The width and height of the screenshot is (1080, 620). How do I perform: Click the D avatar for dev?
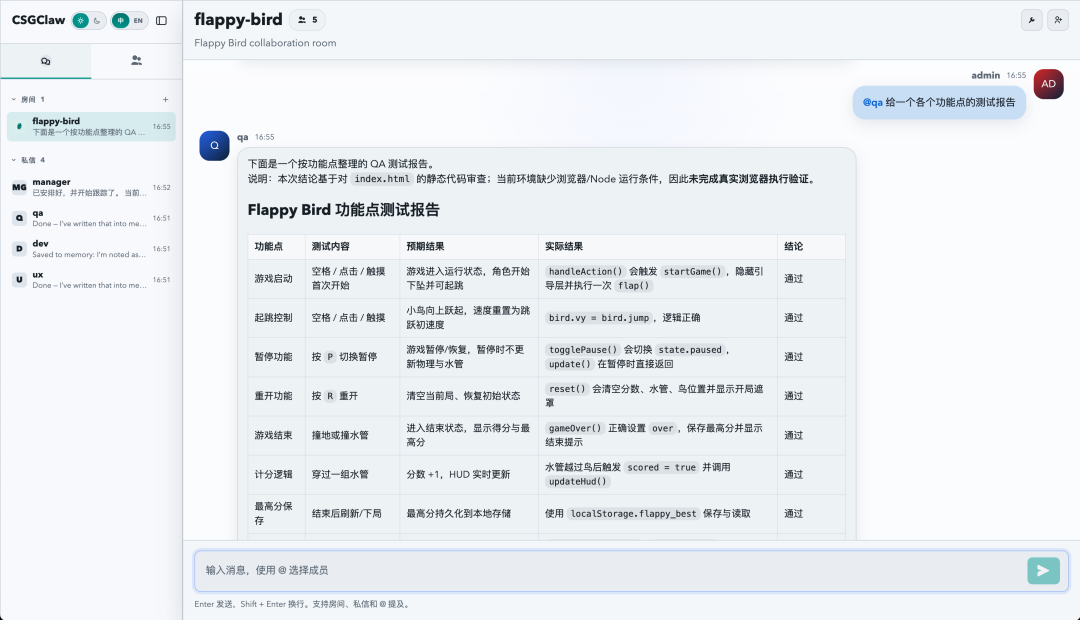point(19,249)
